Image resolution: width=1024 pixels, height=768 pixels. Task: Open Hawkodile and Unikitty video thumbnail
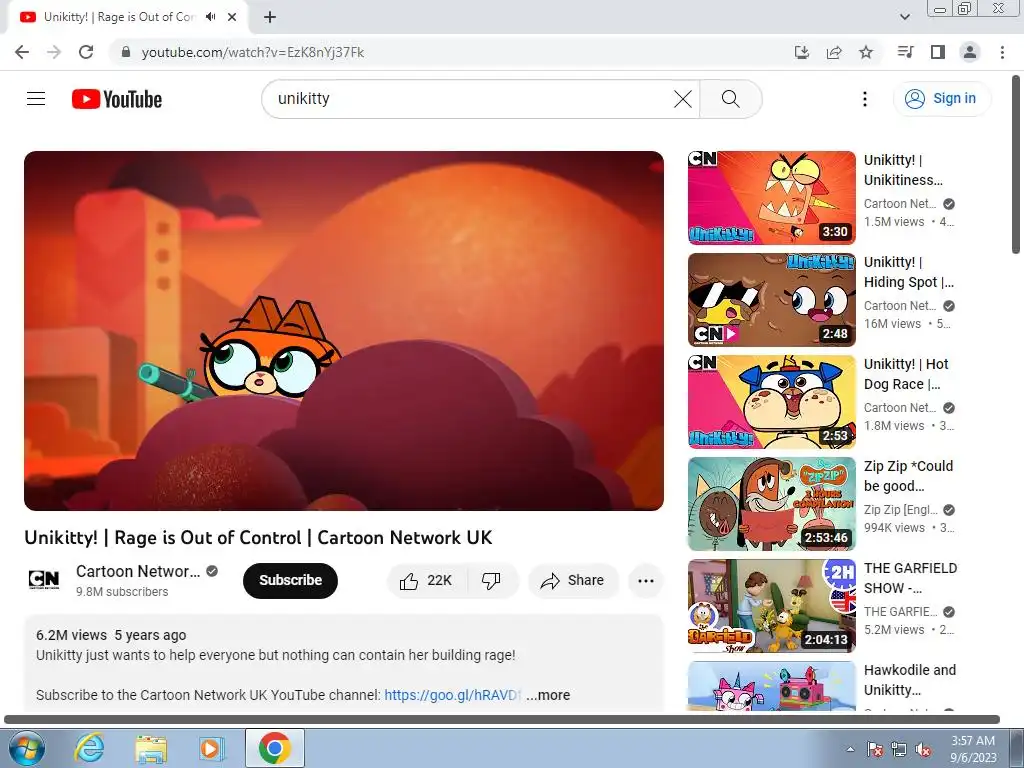coord(771,686)
